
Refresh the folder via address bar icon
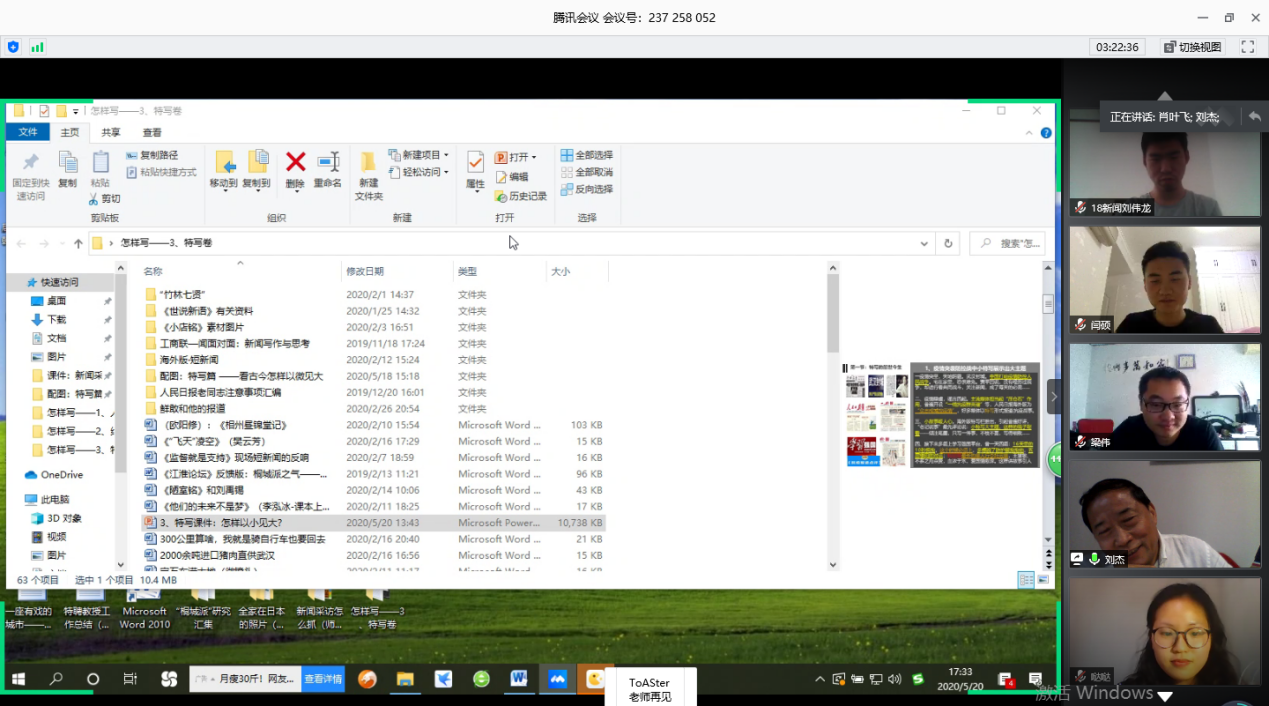pos(948,243)
